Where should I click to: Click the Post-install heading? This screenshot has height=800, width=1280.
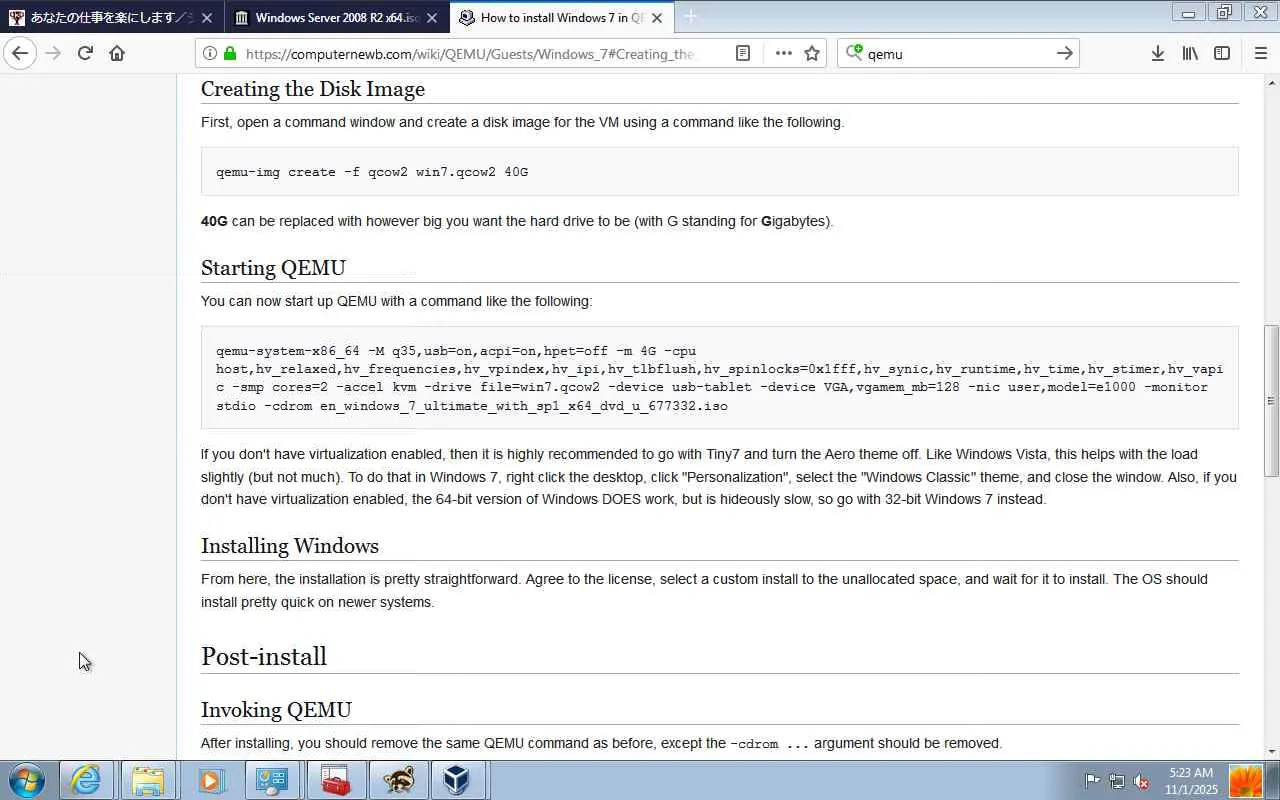point(264,656)
